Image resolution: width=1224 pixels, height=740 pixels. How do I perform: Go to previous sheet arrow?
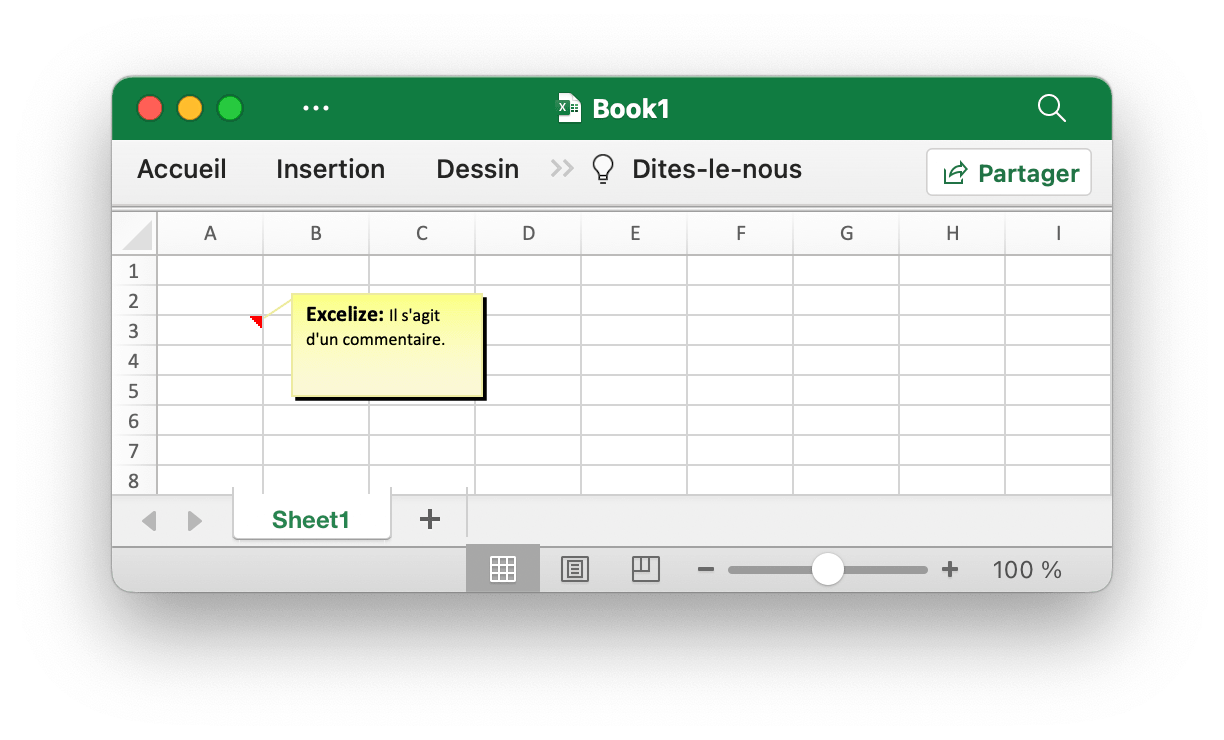pos(150,521)
